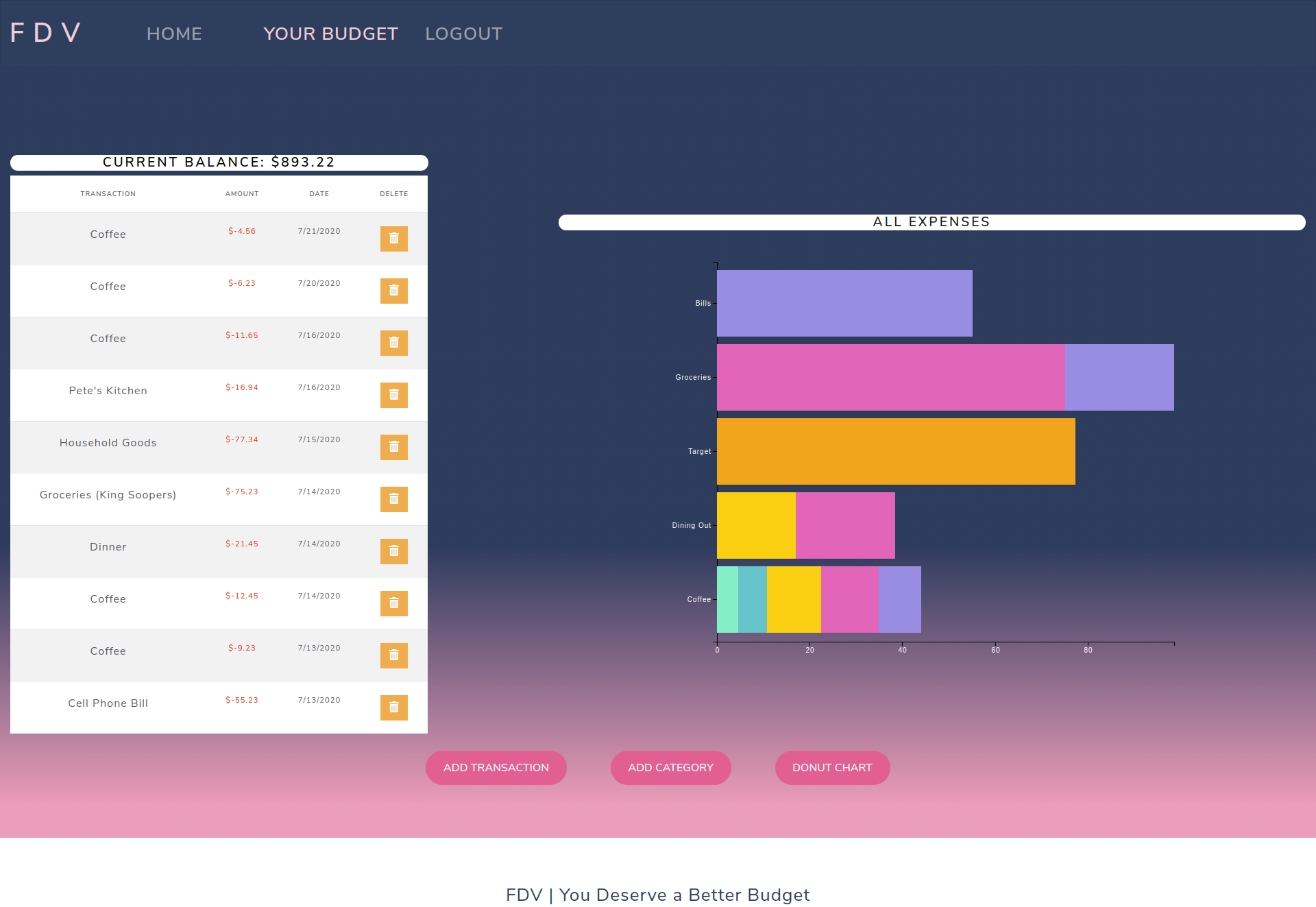
Task: Click DONUT CHART button
Action: tap(832, 768)
